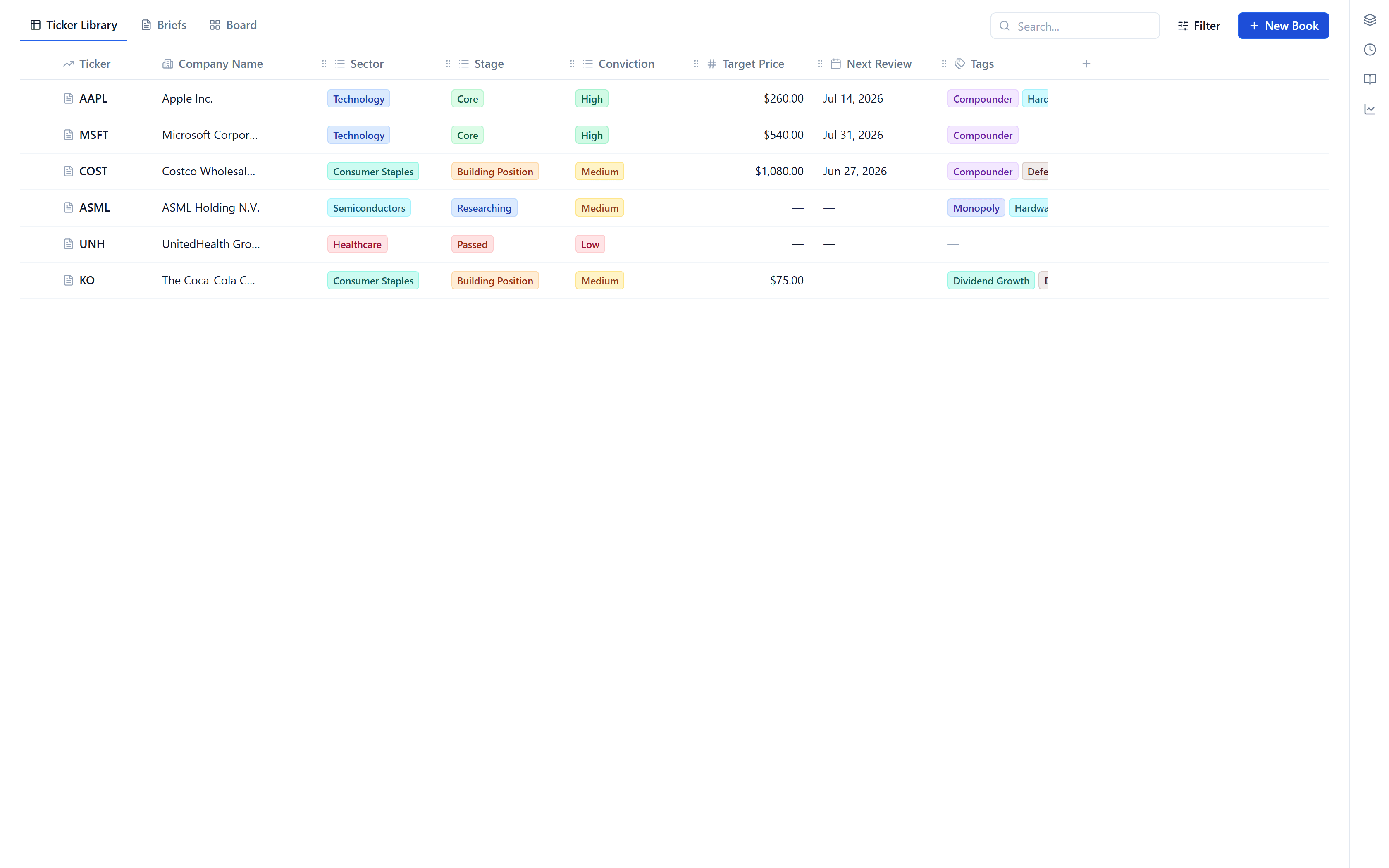1389x868 pixels.
Task: Click the Next Review column drag handle
Action: (820, 64)
